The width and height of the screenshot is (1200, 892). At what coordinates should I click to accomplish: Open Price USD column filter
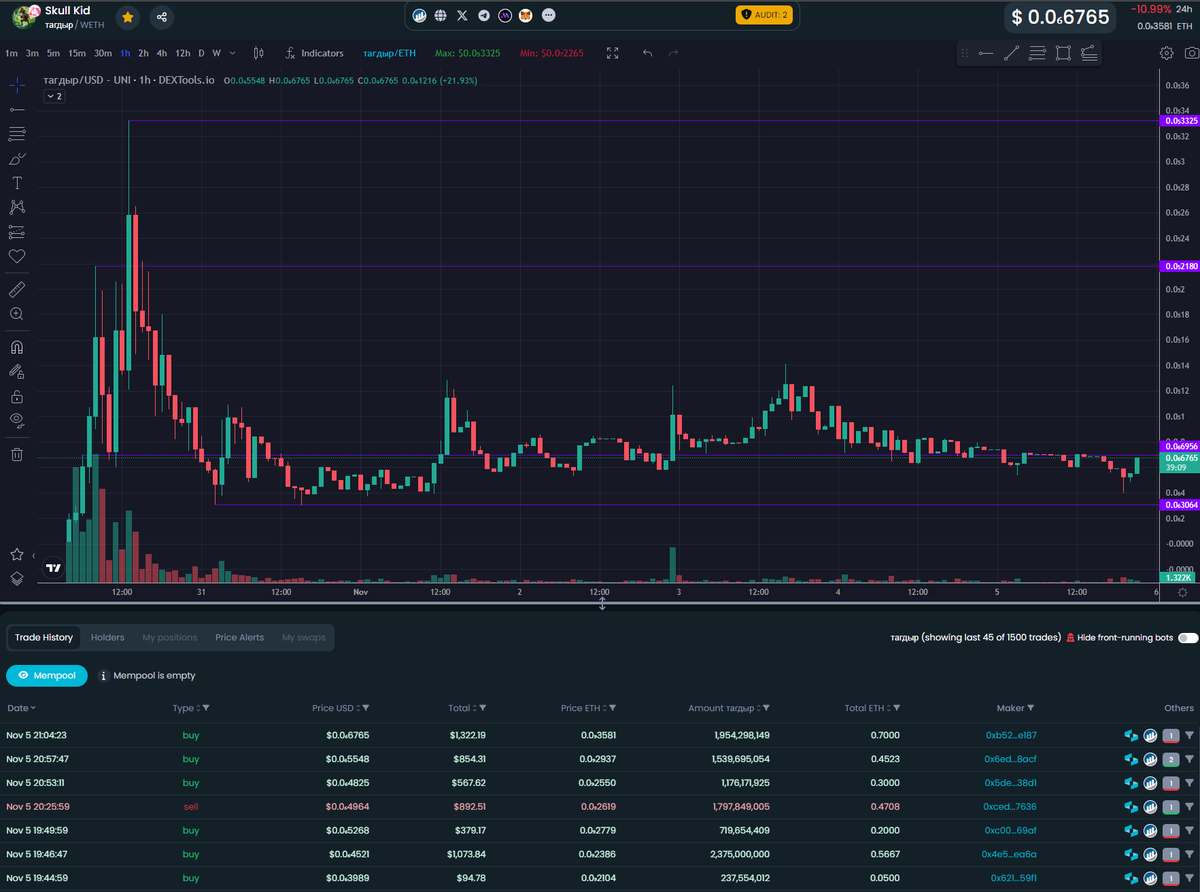coord(365,708)
